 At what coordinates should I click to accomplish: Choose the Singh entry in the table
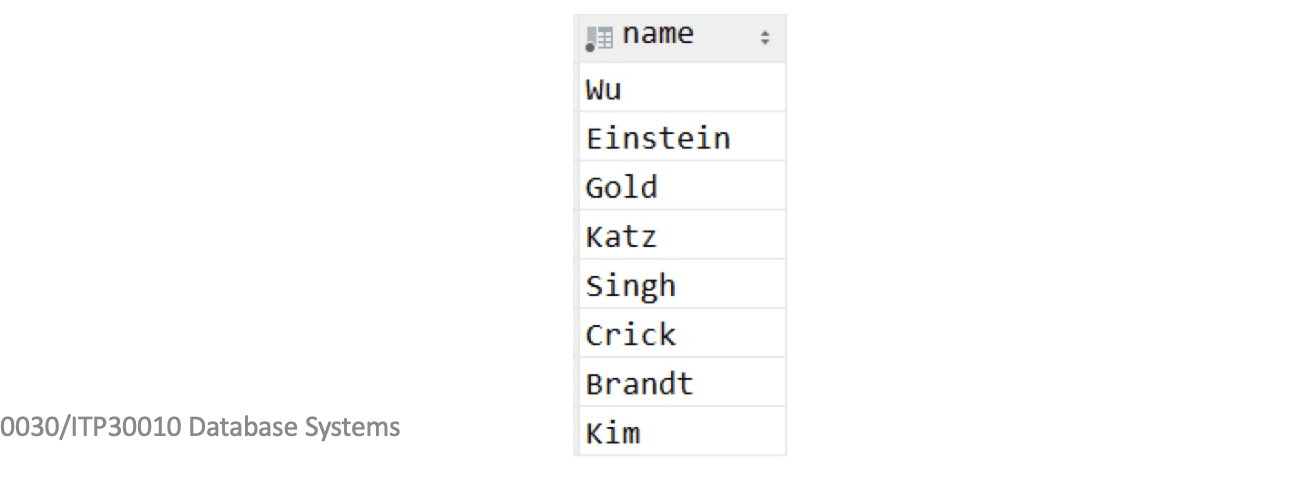682,284
